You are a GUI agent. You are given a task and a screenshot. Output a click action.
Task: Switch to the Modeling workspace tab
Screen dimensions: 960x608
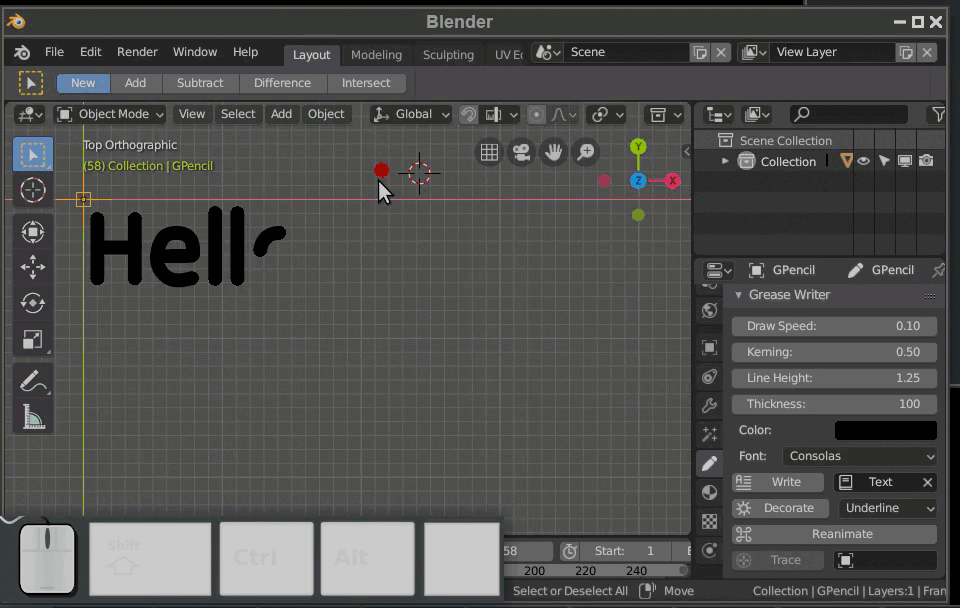click(x=376, y=54)
